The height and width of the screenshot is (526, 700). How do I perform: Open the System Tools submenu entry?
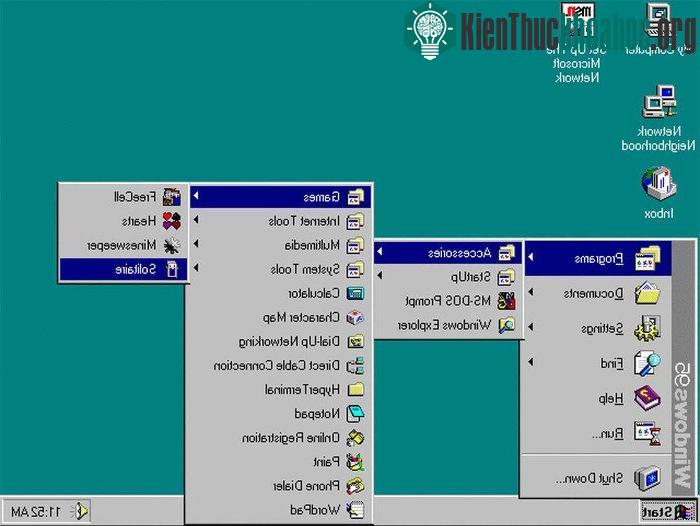[x=280, y=269]
